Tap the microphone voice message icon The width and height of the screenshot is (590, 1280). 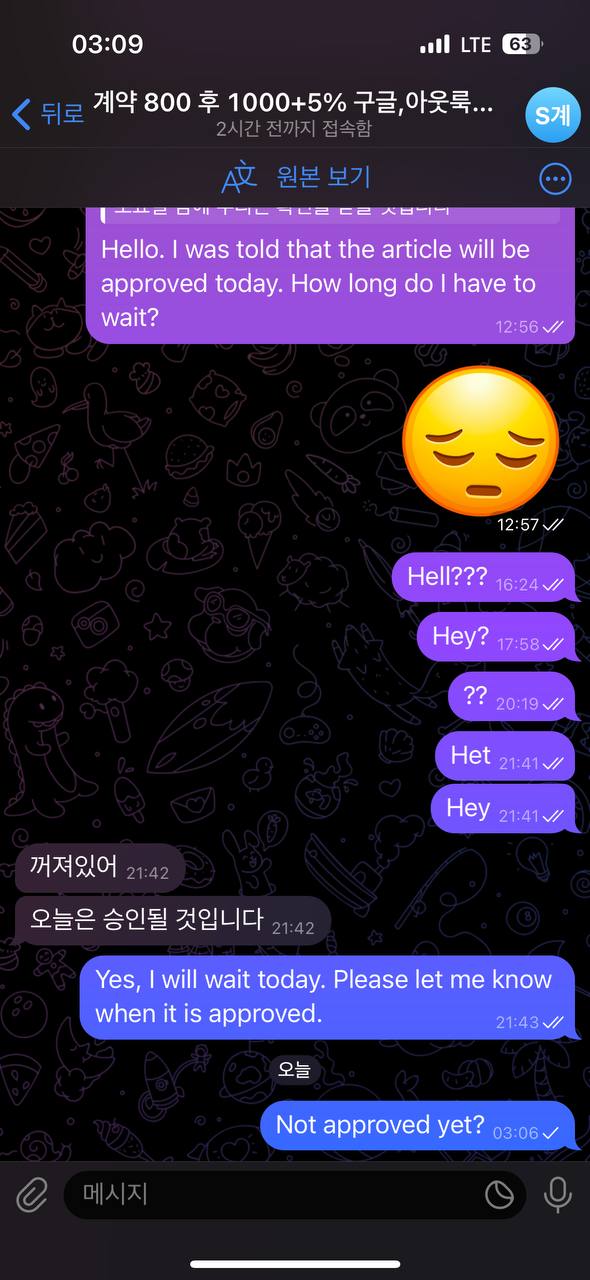(x=557, y=1194)
